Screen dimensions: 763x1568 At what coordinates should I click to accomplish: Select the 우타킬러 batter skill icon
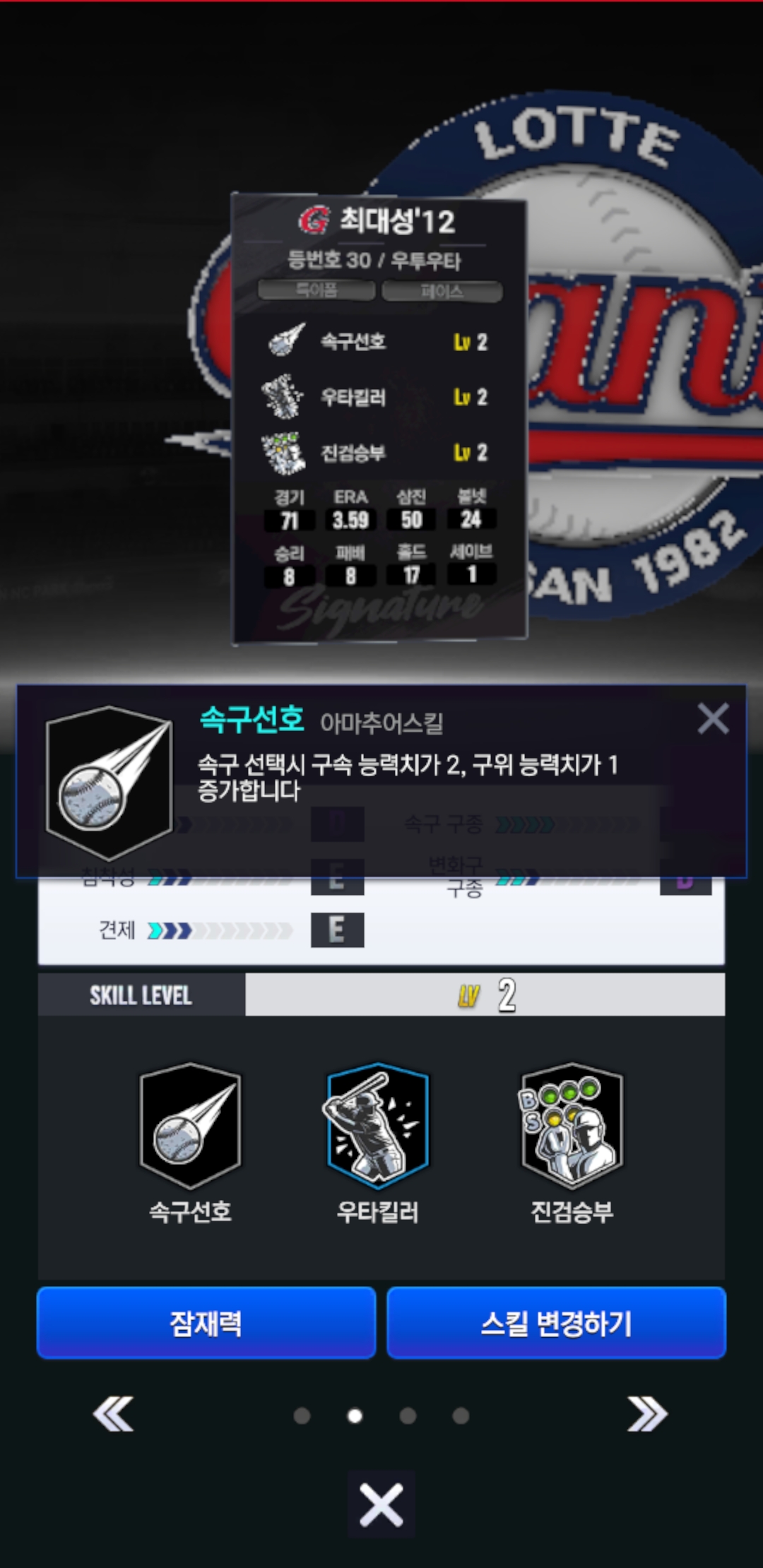click(x=378, y=1125)
